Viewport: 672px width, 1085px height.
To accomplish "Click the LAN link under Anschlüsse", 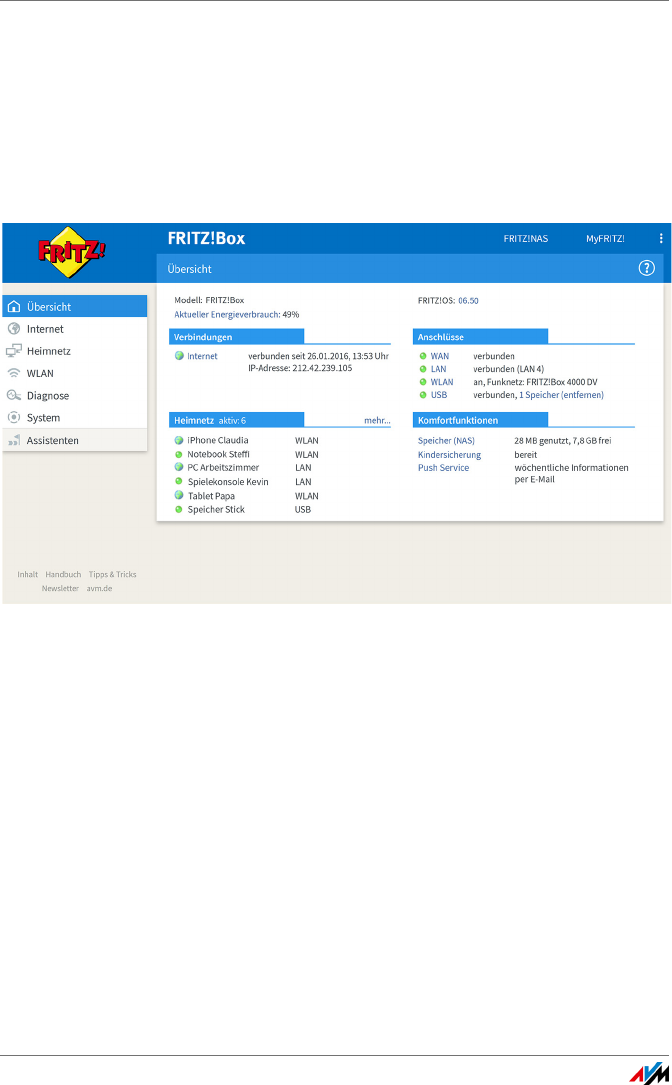I will (x=438, y=369).
